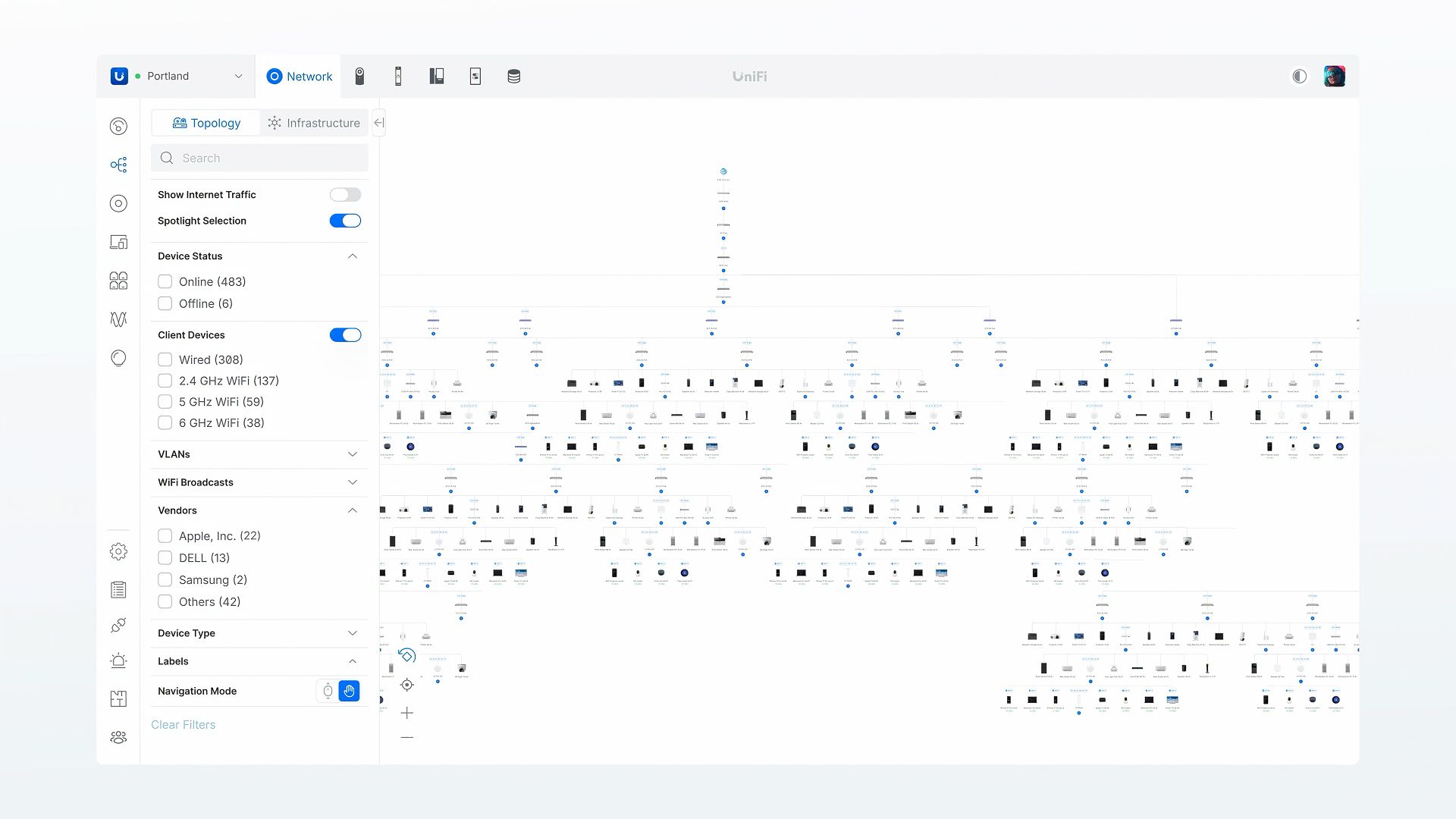This screenshot has height=819, width=1456.
Task: Open the Alarm Manager siren icon
Action: tap(118, 661)
